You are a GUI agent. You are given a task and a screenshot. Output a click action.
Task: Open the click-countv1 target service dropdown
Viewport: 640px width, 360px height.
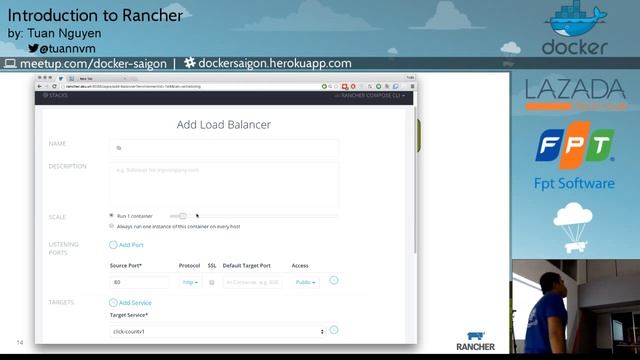pos(217,331)
